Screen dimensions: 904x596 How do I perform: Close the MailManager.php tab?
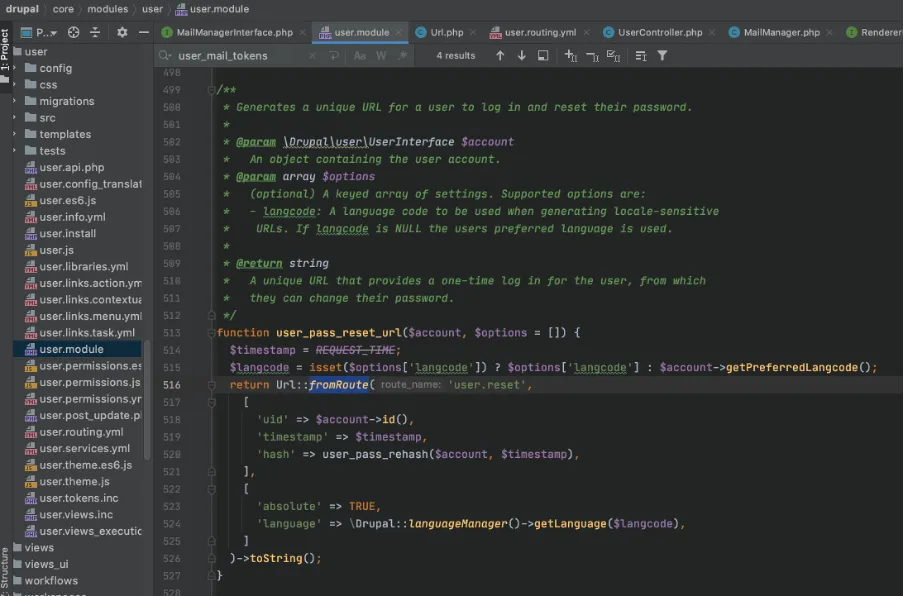tap(829, 33)
